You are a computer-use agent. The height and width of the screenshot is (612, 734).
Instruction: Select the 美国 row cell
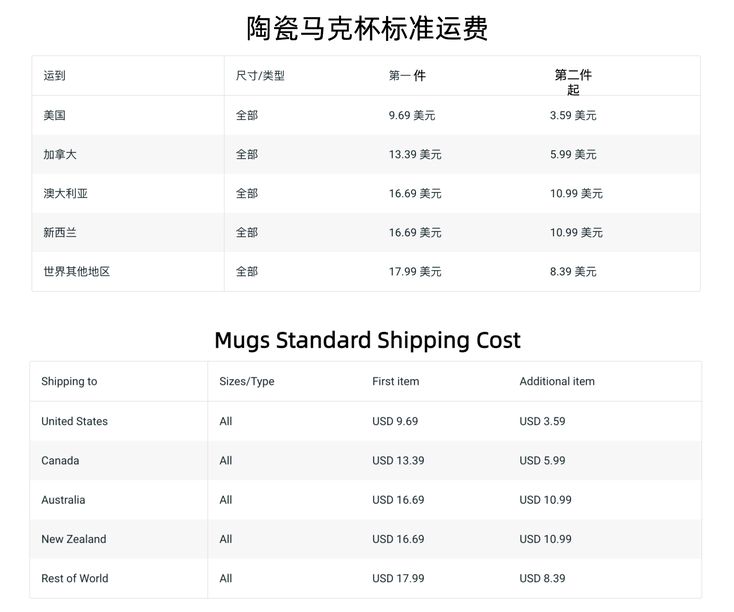tap(54, 115)
